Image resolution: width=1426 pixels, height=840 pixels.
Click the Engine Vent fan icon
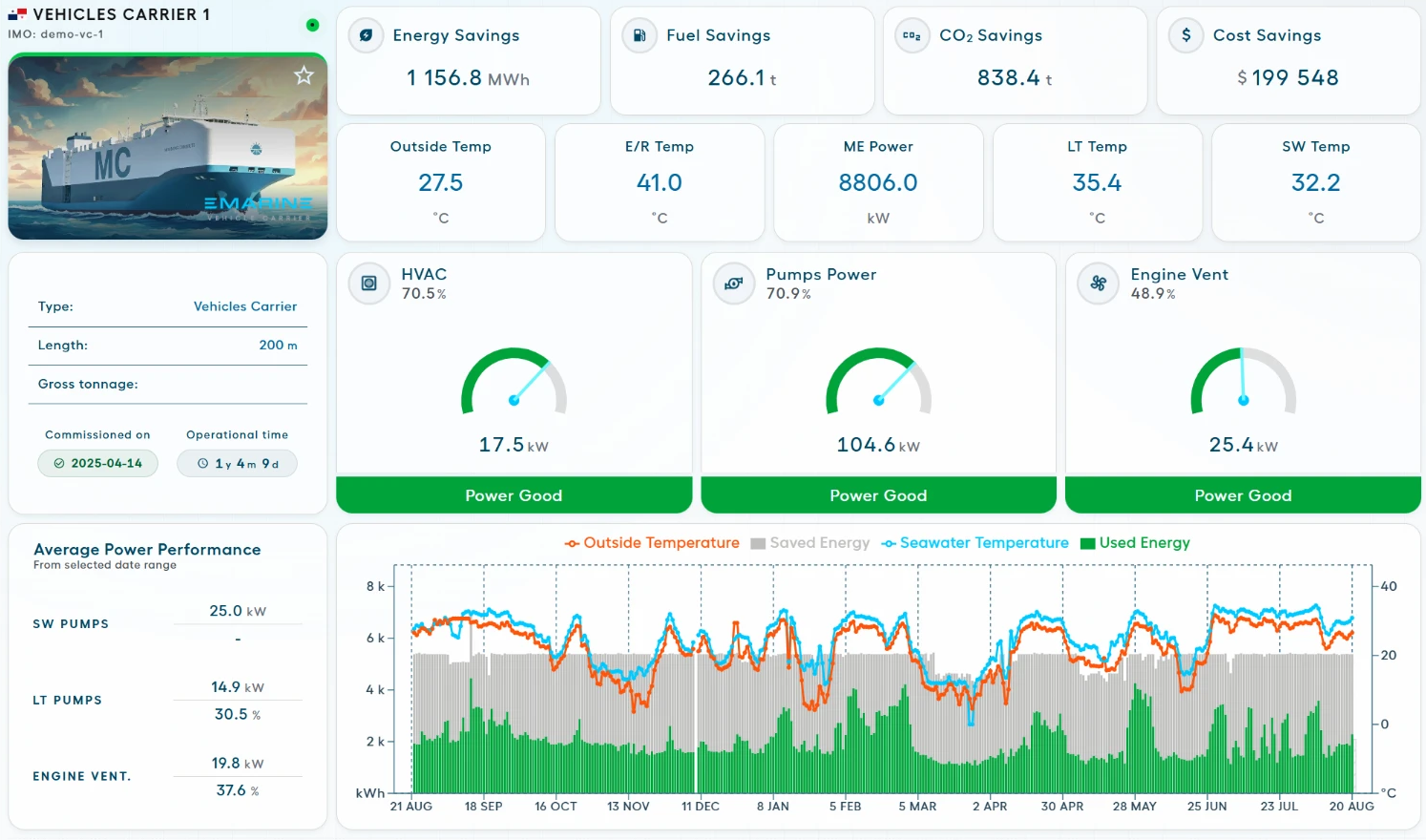pos(1099,283)
